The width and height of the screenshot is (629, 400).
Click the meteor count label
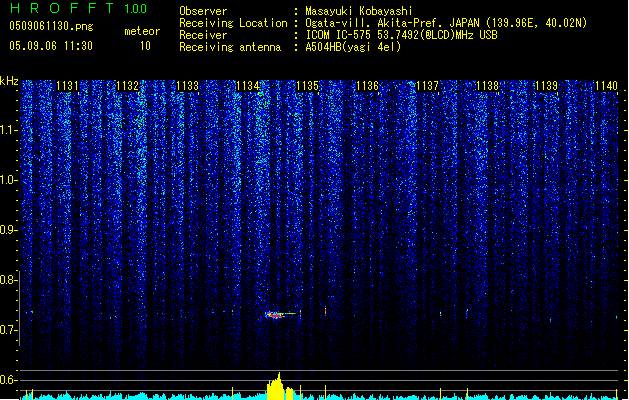click(x=142, y=31)
